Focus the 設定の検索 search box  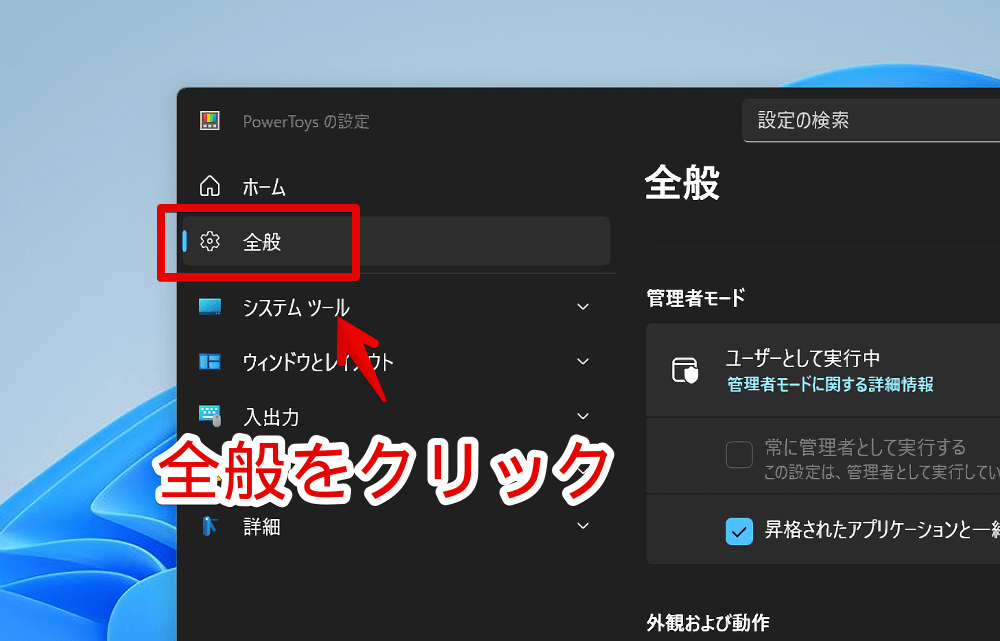click(x=870, y=121)
